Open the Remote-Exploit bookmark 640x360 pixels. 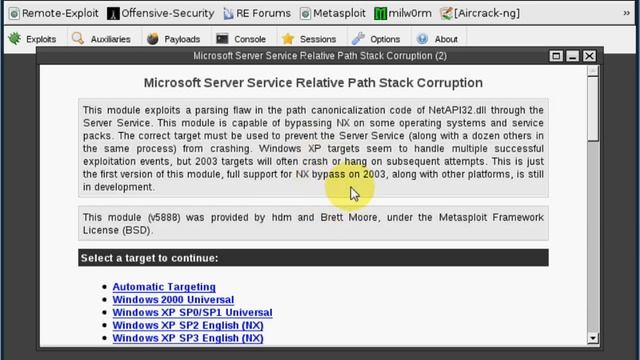54,13
